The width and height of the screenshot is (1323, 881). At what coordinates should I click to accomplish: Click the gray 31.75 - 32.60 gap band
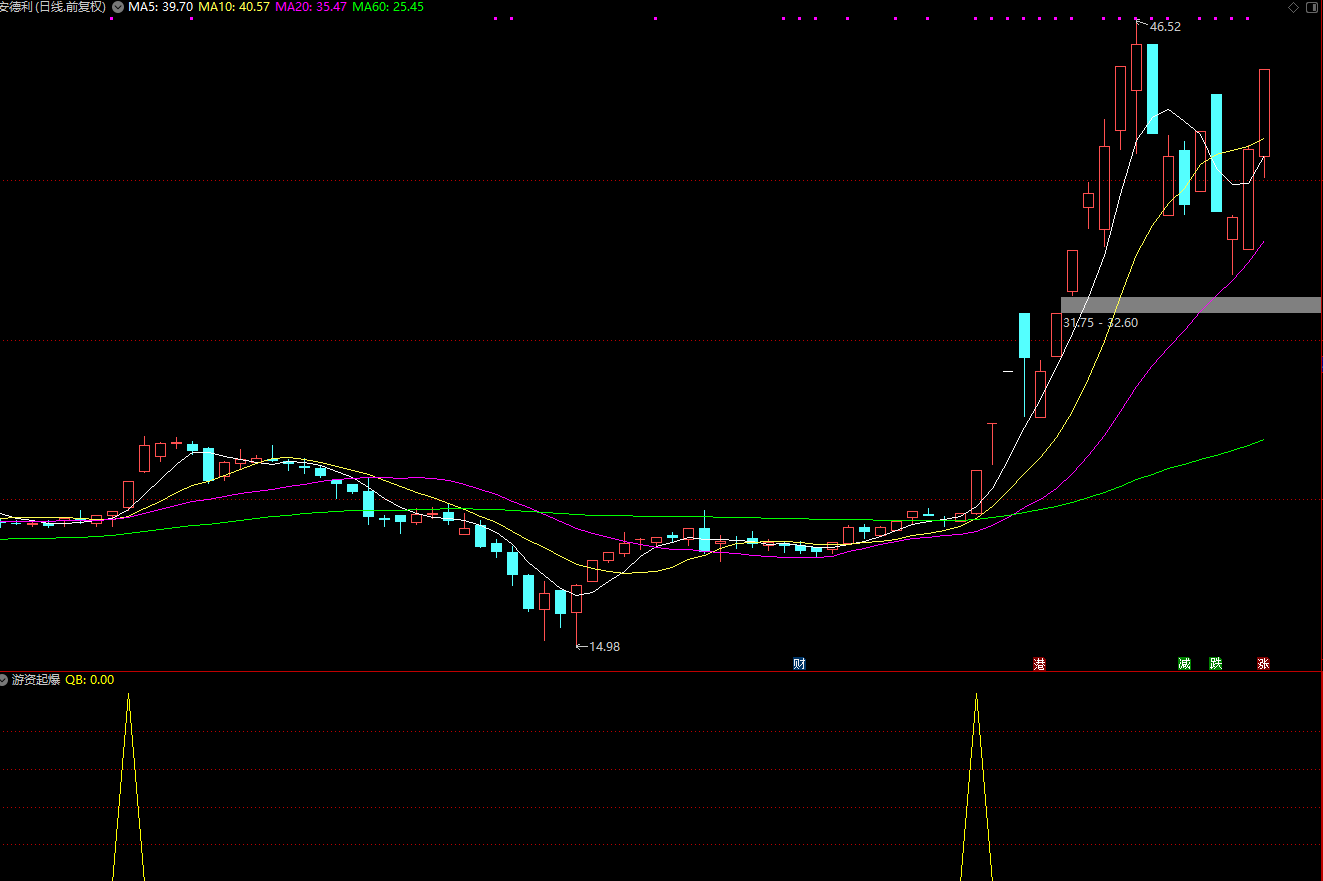click(1191, 305)
